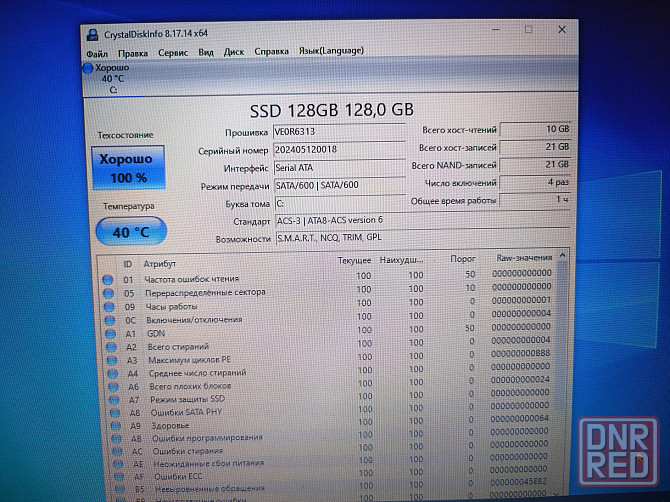Click status circle for AC Ошибки стирания
This screenshot has height=502, width=670.
[117, 451]
